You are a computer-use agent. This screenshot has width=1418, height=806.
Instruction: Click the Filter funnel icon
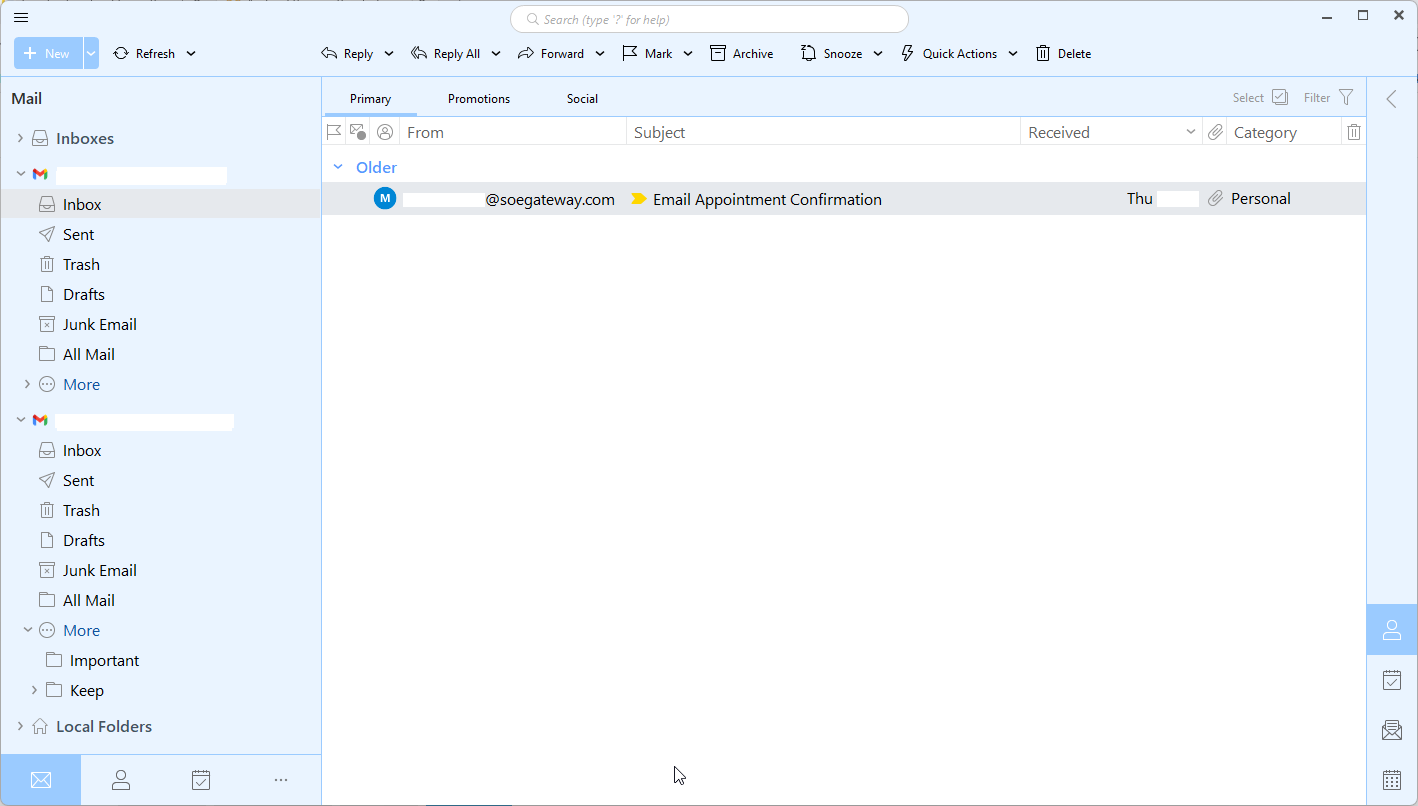tap(1346, 97)
